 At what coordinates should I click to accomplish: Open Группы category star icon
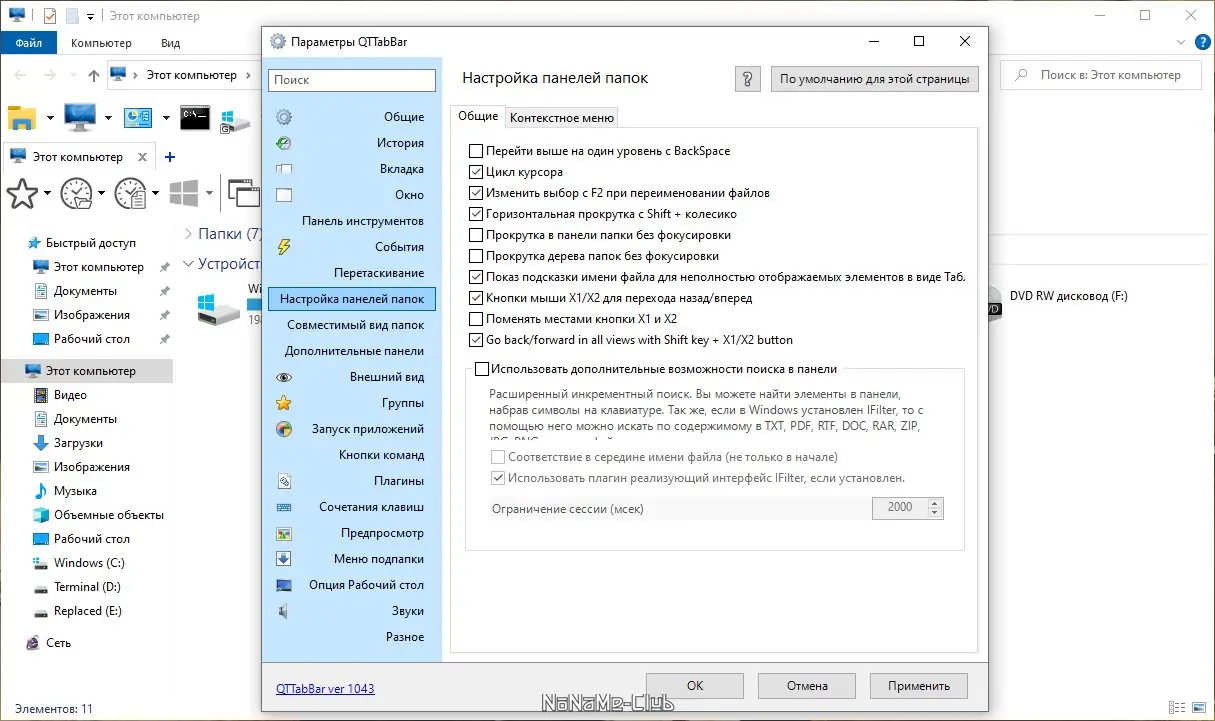click(x=284, y=403)
